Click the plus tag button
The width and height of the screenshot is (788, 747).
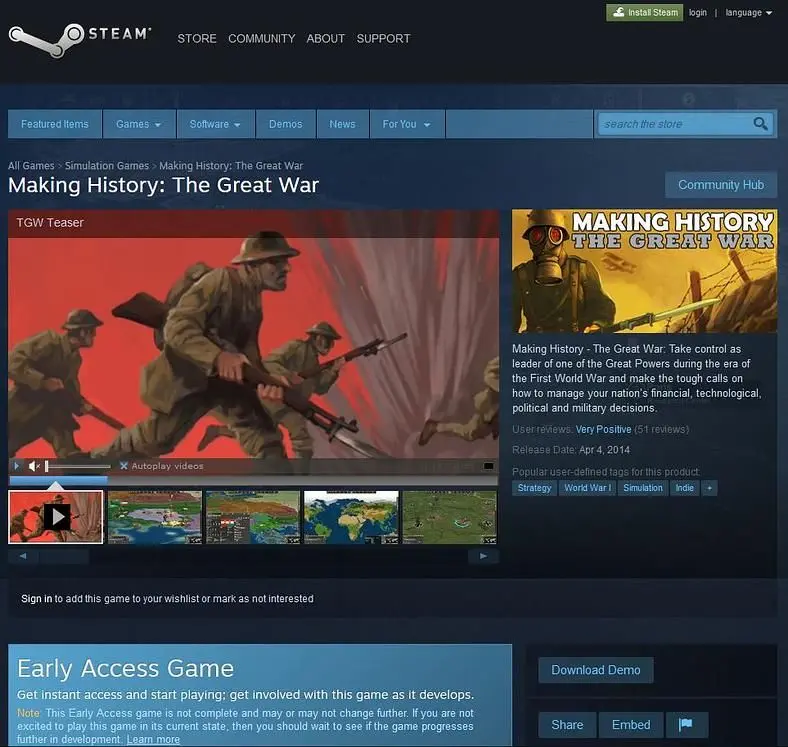click(709, 488)
